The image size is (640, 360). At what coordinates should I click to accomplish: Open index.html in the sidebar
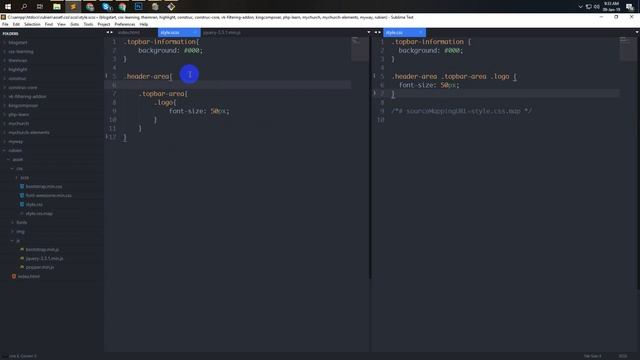29,276
